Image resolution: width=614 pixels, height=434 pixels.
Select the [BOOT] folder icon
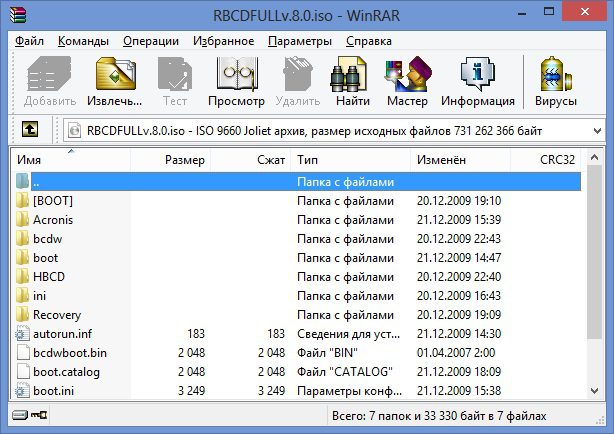click(x=23, y=201)
